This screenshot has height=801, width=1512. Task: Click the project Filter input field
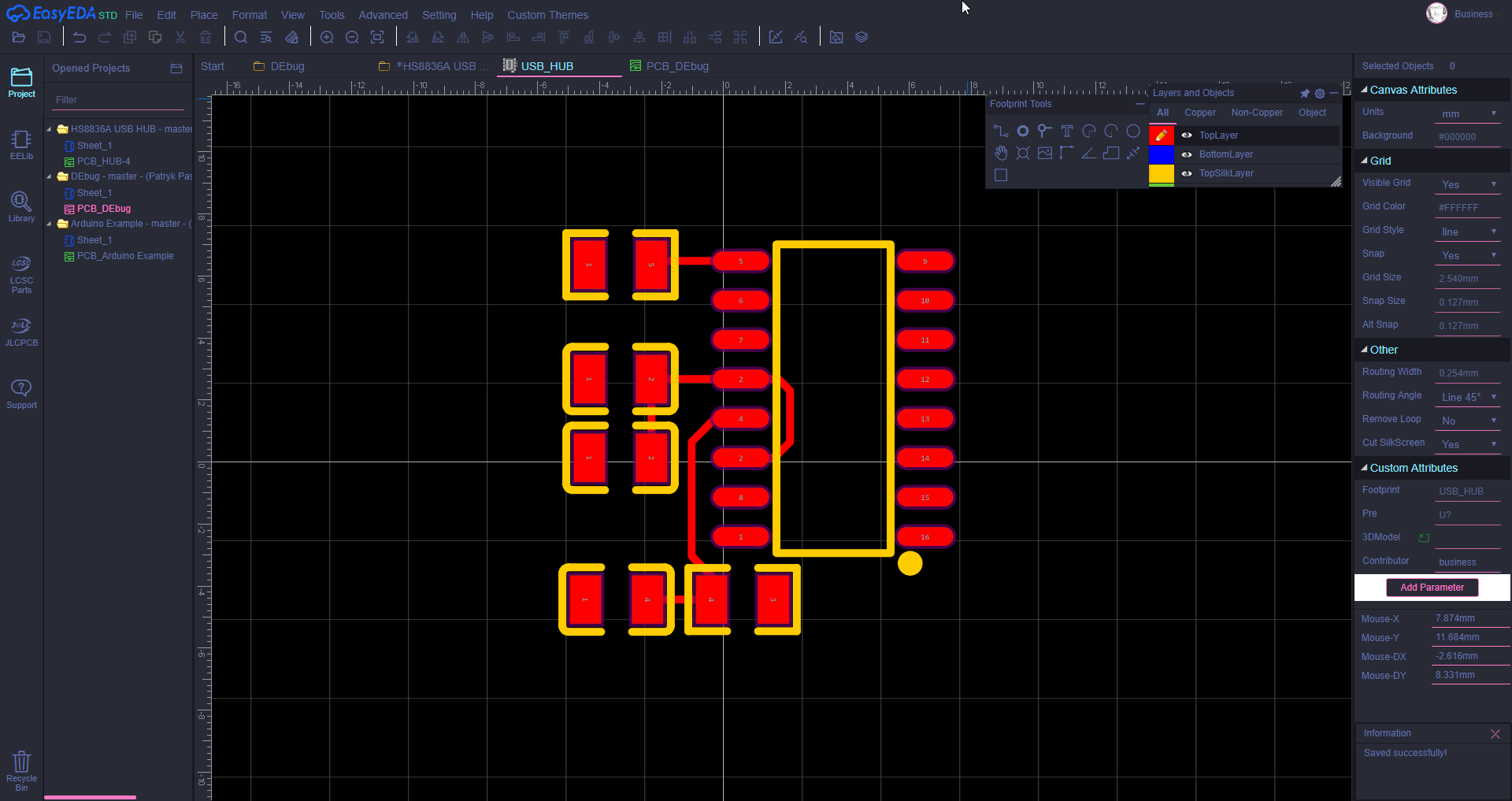[x=118, y=100]
